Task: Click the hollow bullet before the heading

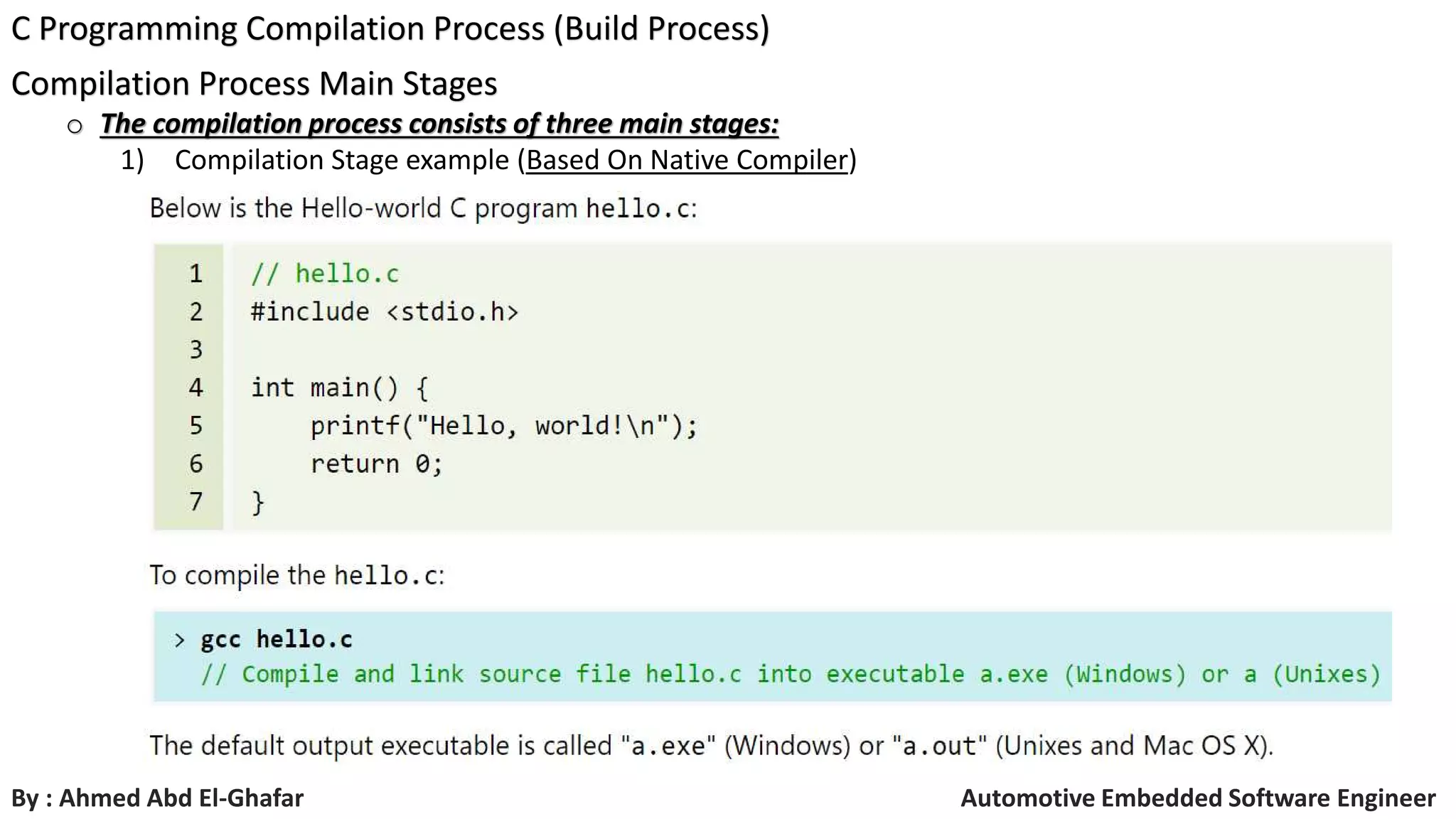Action: [75, 127]
